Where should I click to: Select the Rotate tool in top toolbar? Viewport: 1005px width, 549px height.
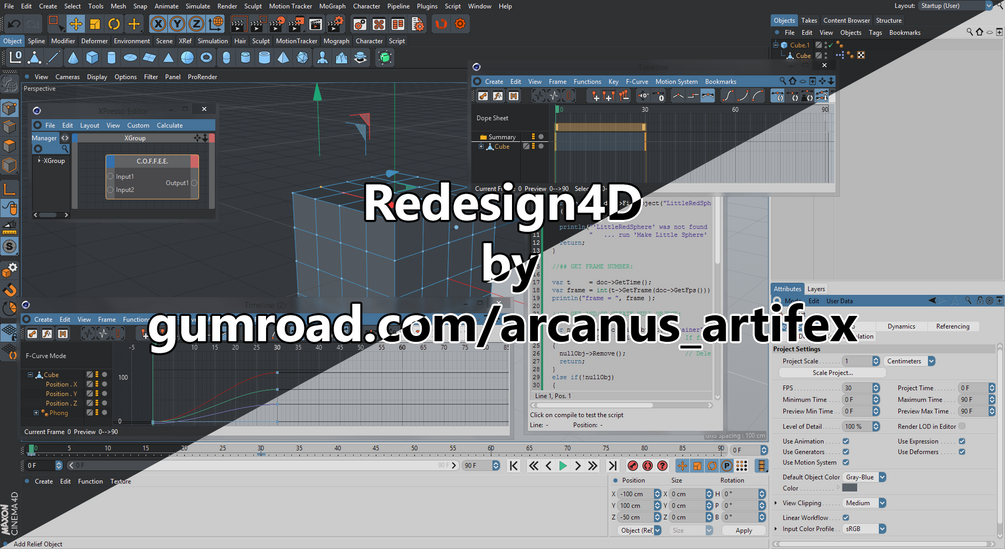click(x=114, y=24)
